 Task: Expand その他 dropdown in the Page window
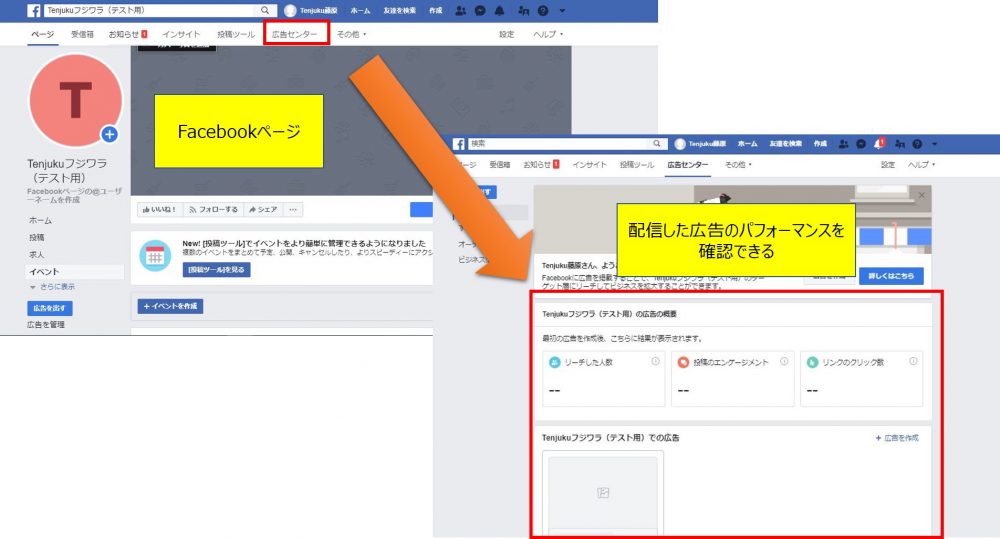[351, 34]
